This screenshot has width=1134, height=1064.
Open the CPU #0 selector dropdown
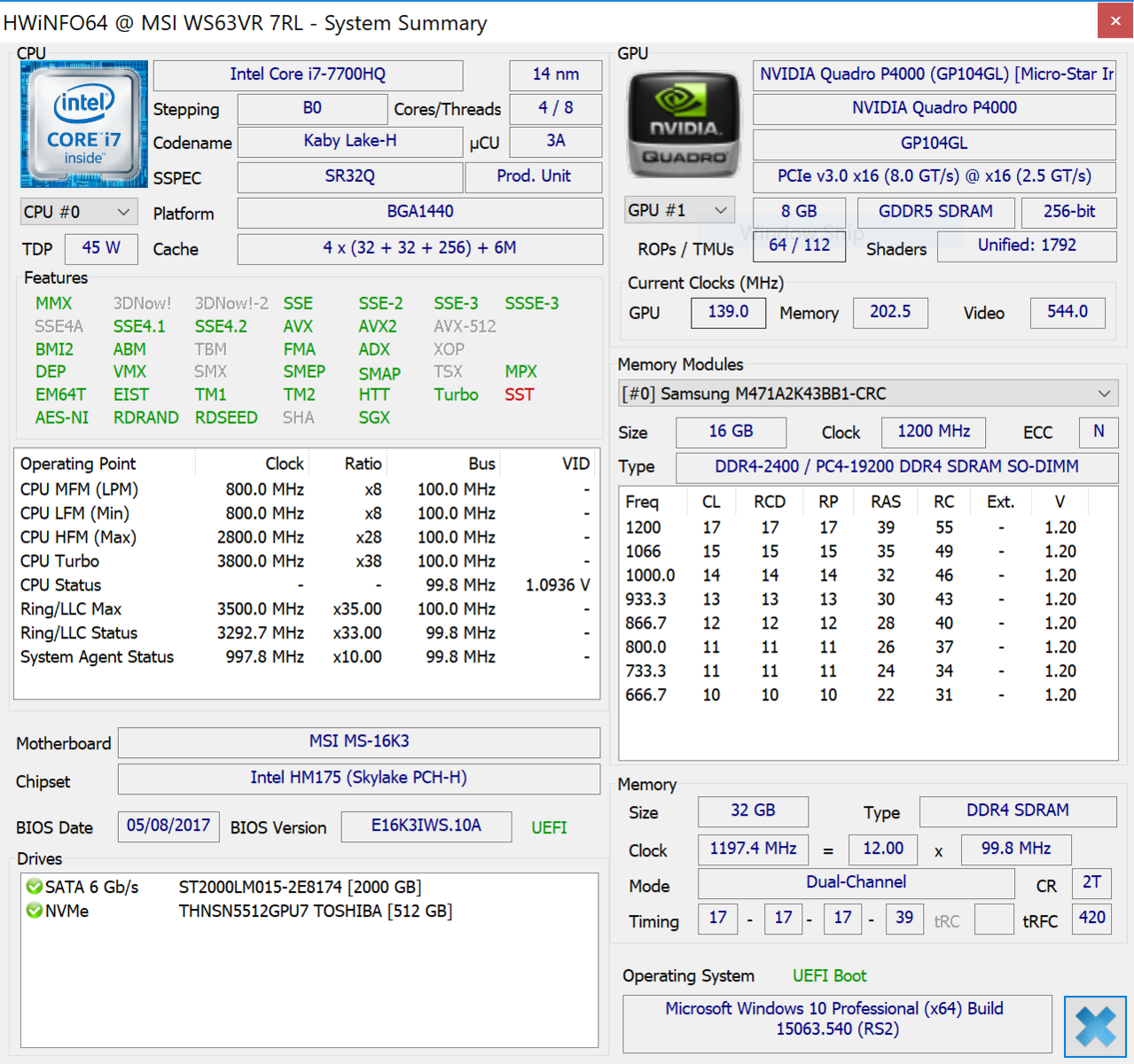point(78,212)
